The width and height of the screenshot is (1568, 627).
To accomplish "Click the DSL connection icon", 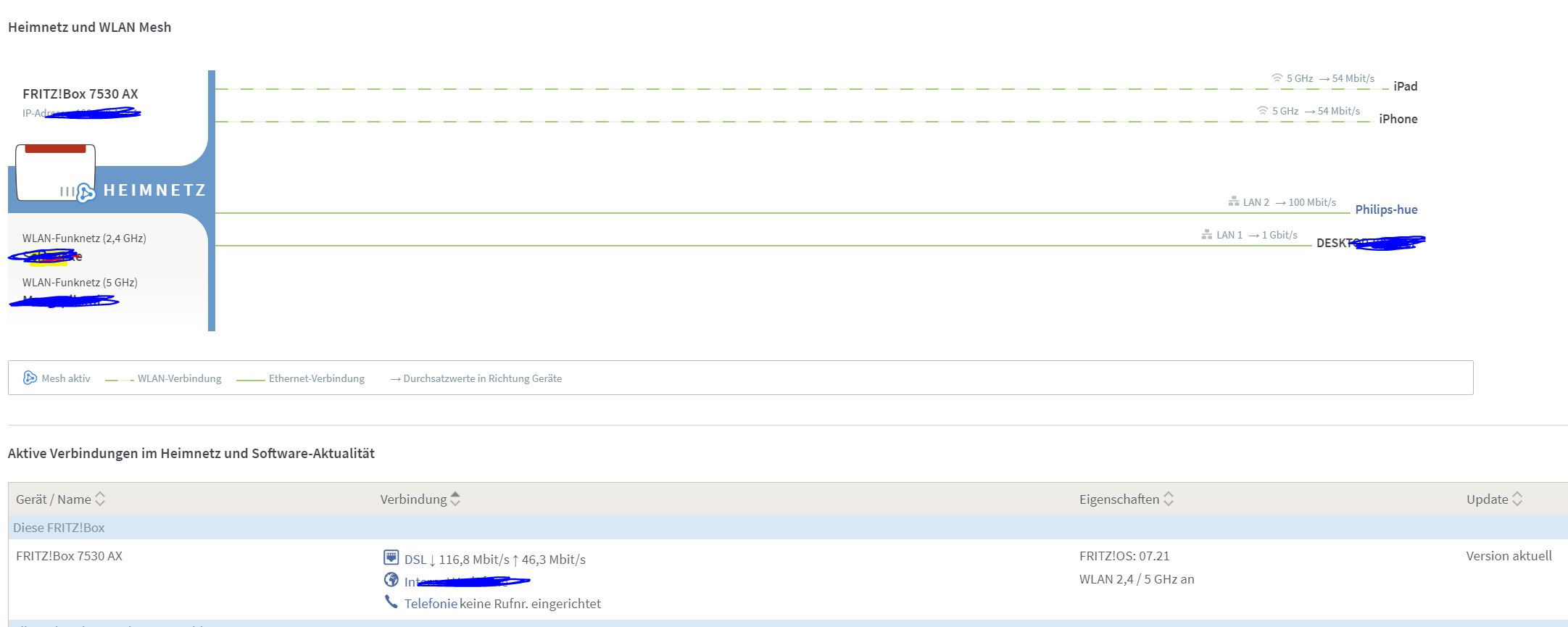I will pos(391,557).
